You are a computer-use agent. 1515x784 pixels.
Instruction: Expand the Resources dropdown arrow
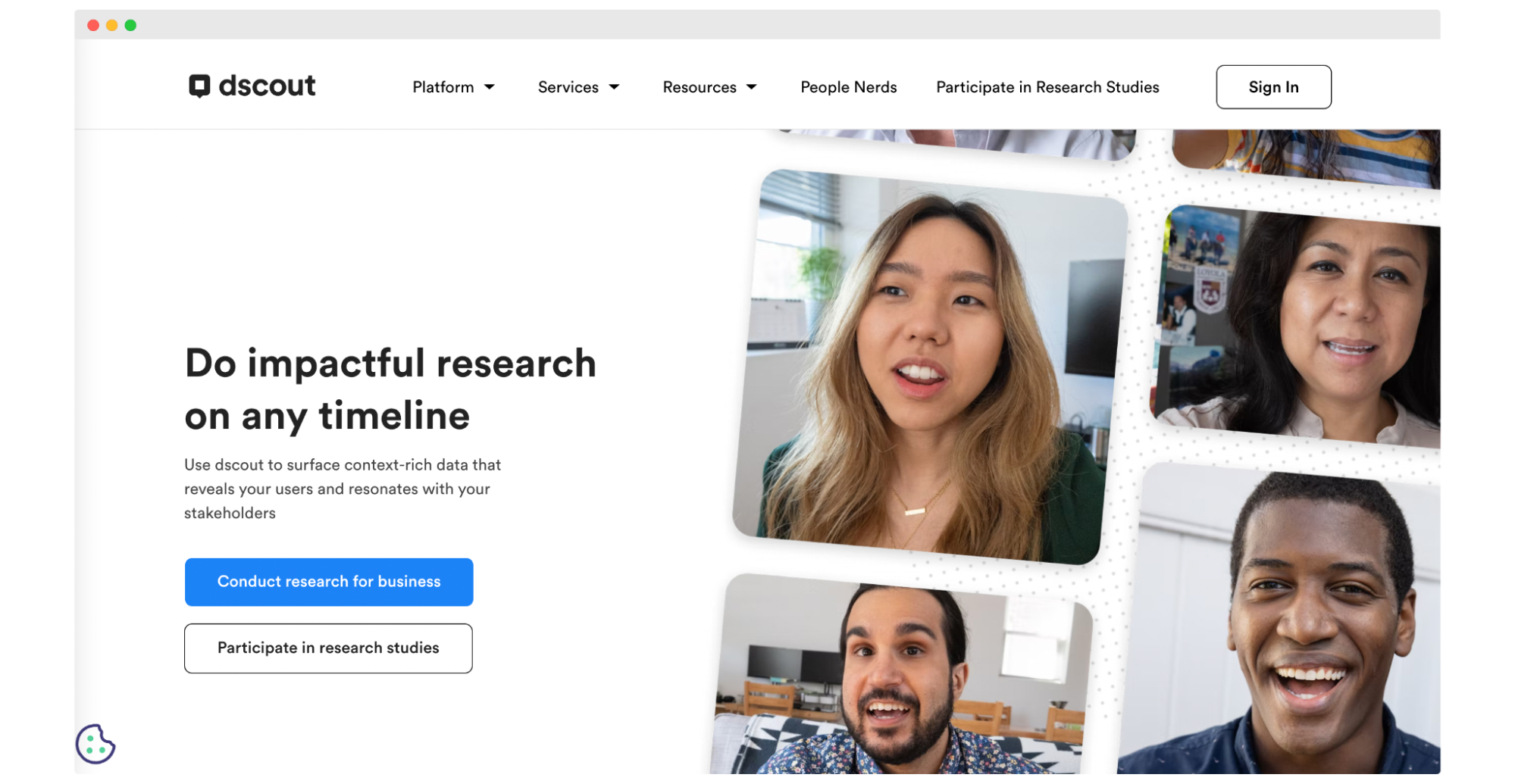(752, 87)
